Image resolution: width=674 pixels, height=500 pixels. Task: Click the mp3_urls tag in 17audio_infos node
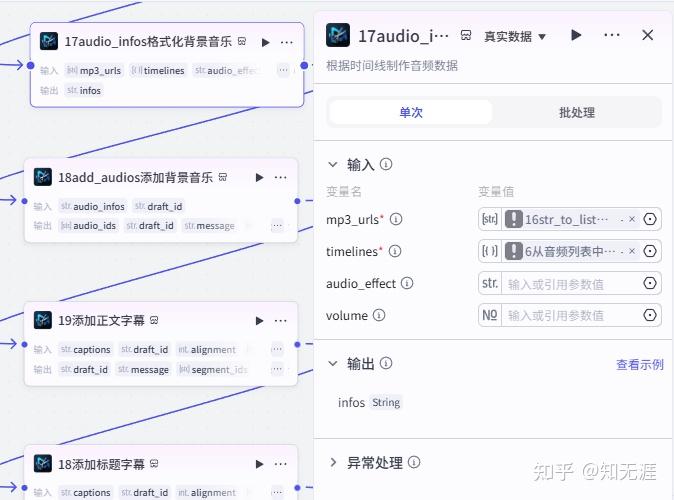click(x=94, y=71)
